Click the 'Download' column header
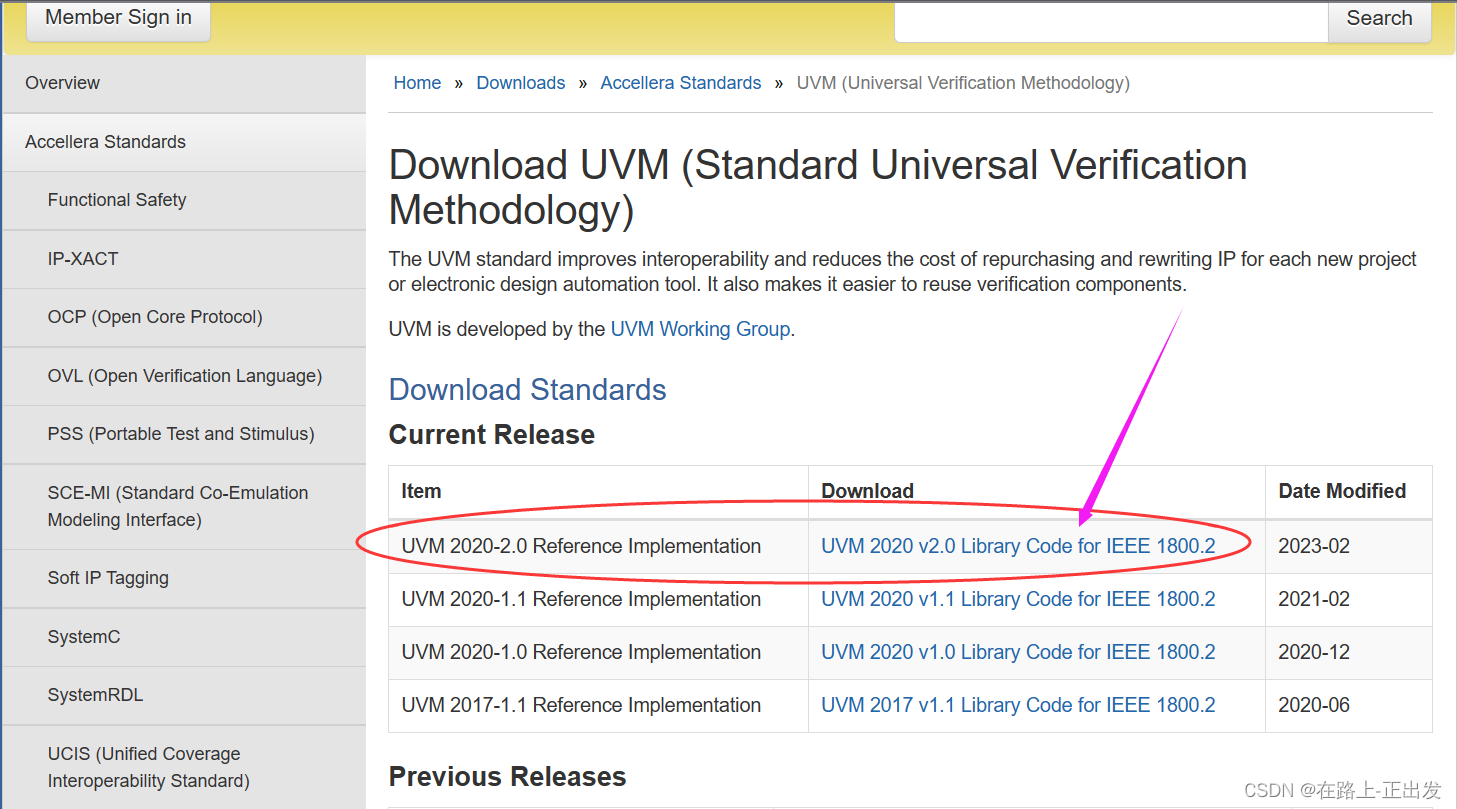Screen dimensions: 1457x809 pos(1037,491)
